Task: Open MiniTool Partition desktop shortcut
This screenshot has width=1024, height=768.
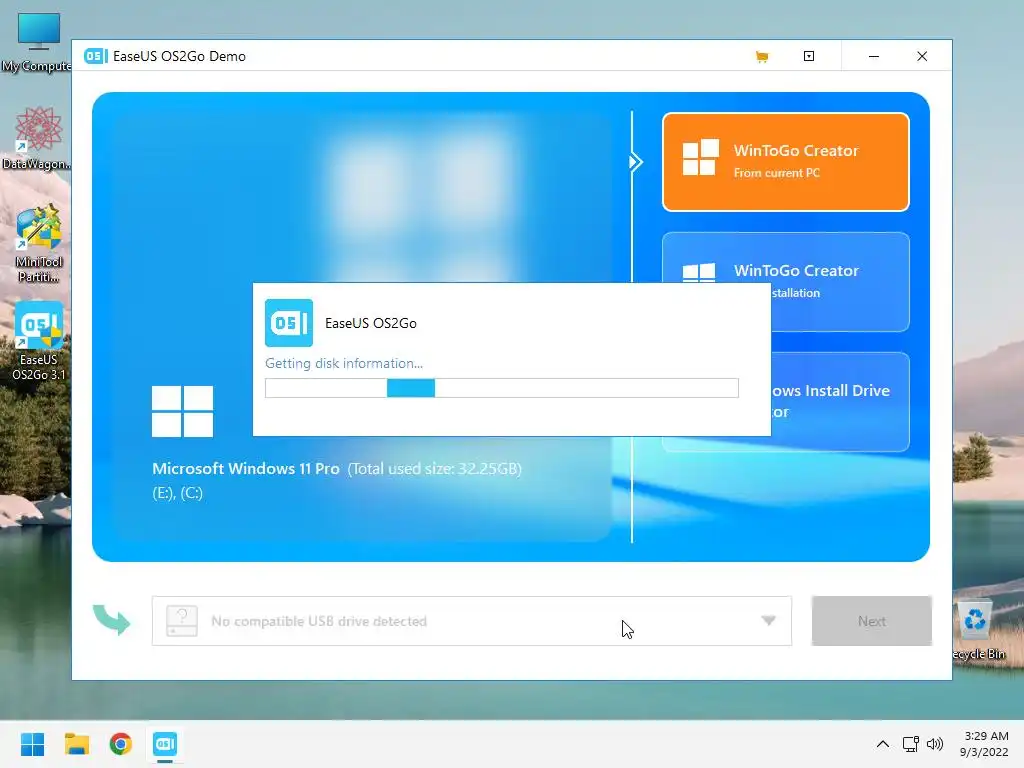Action: 39,244
